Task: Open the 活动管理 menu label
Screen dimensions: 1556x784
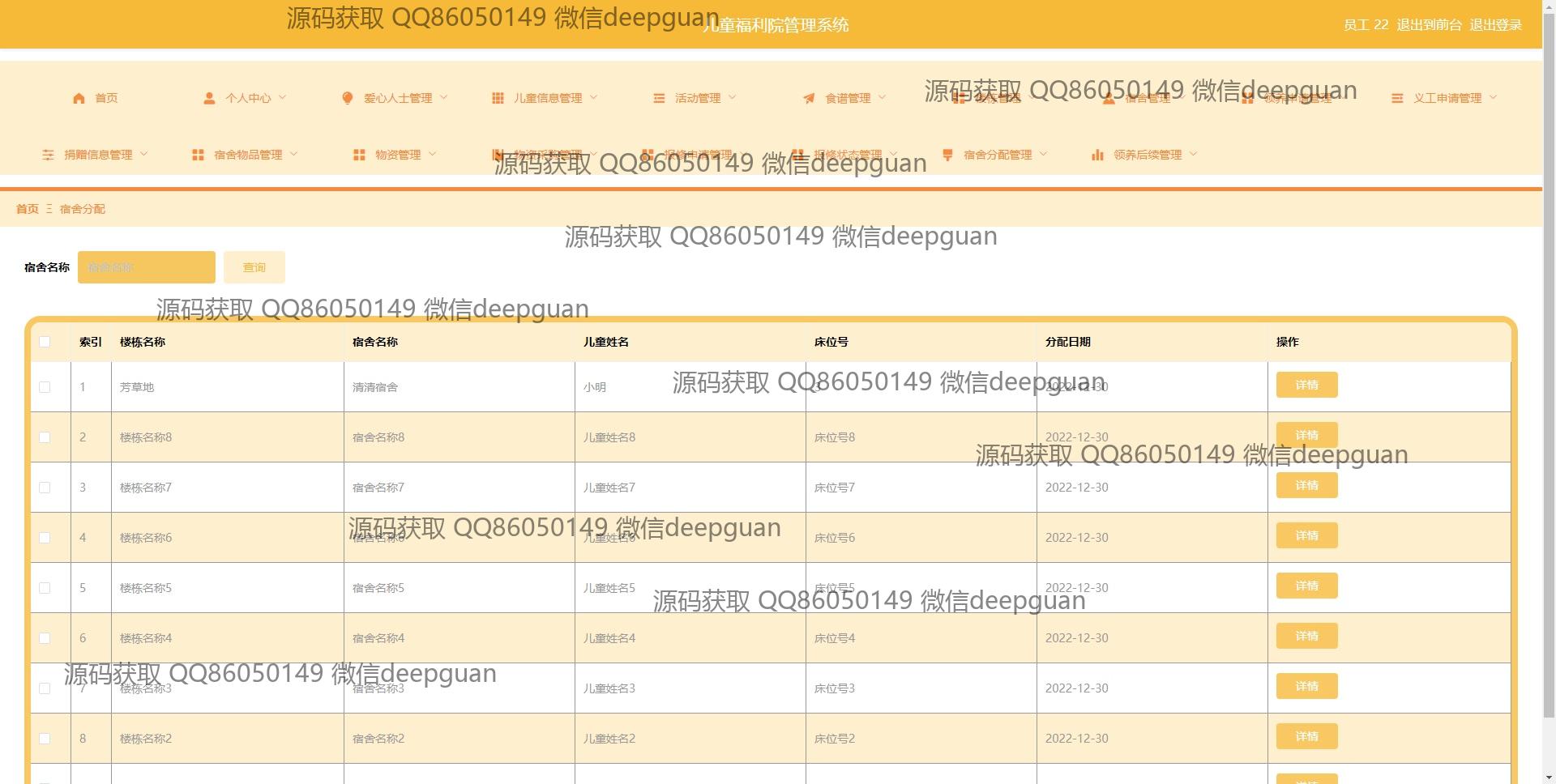Action: click(698, 98)
